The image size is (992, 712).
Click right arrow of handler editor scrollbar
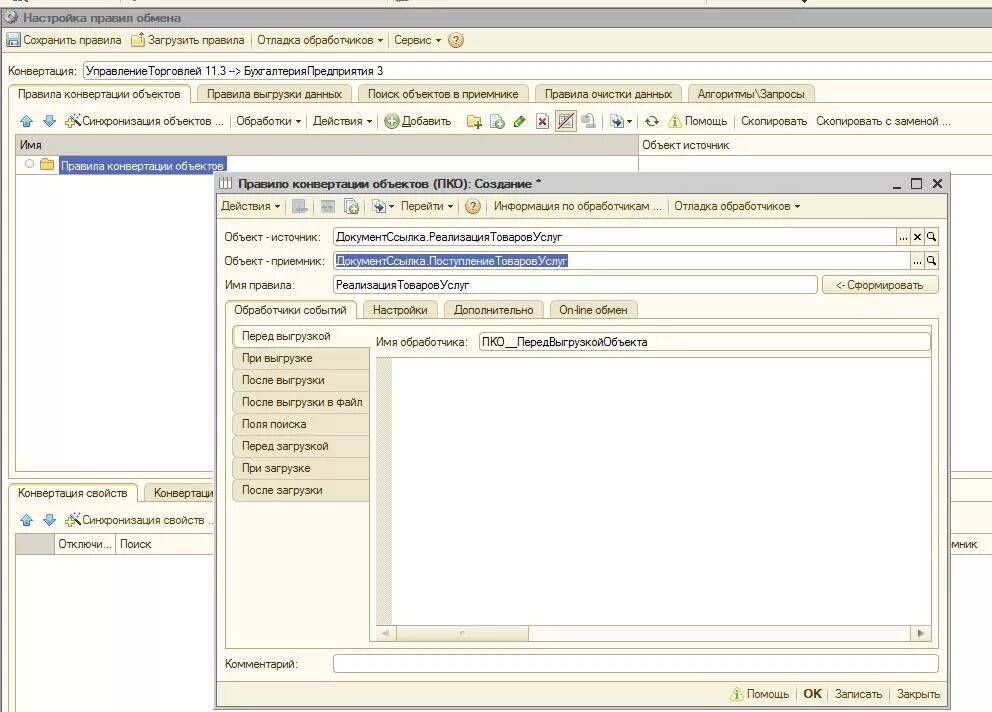tap(921, 634)
